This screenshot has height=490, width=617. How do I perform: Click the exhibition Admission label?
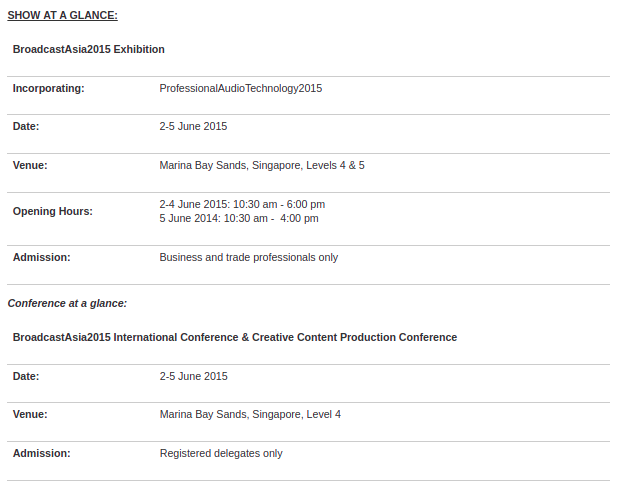point(41,257)
